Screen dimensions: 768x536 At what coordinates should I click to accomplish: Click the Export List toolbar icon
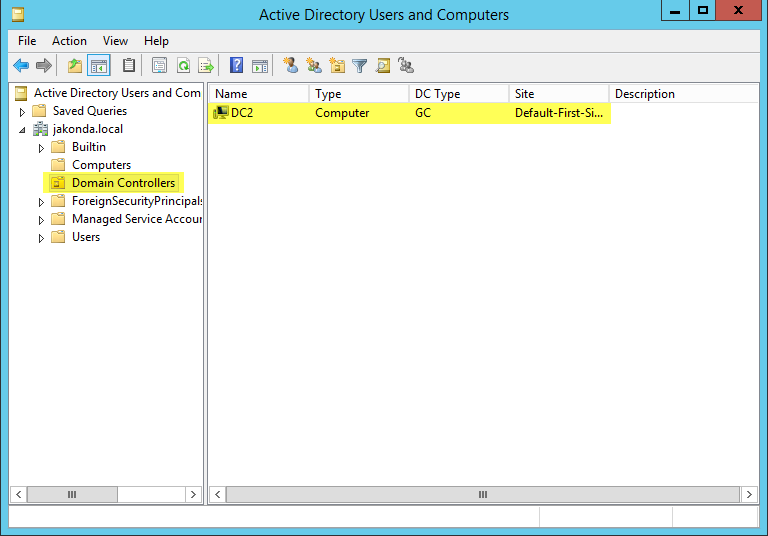[206, 66]
